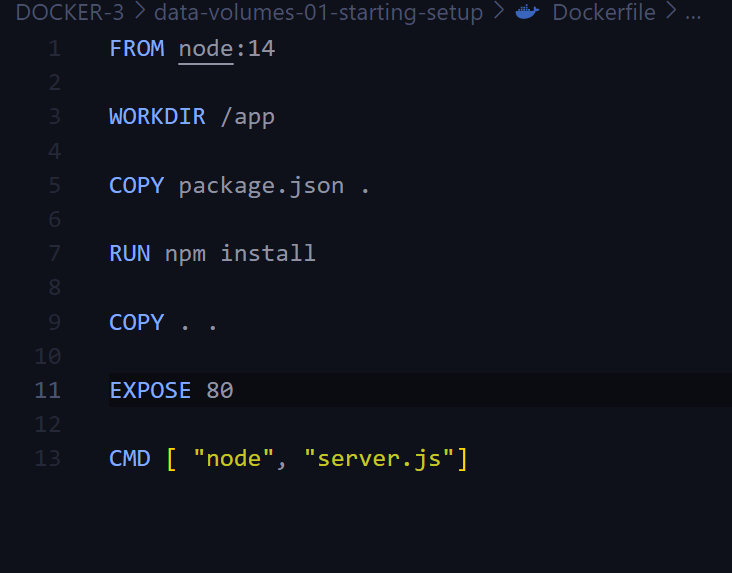The image size is (732, 573).
Task: Click the chevron after Dockerfile breadcrumb
Action: (671, 12)
